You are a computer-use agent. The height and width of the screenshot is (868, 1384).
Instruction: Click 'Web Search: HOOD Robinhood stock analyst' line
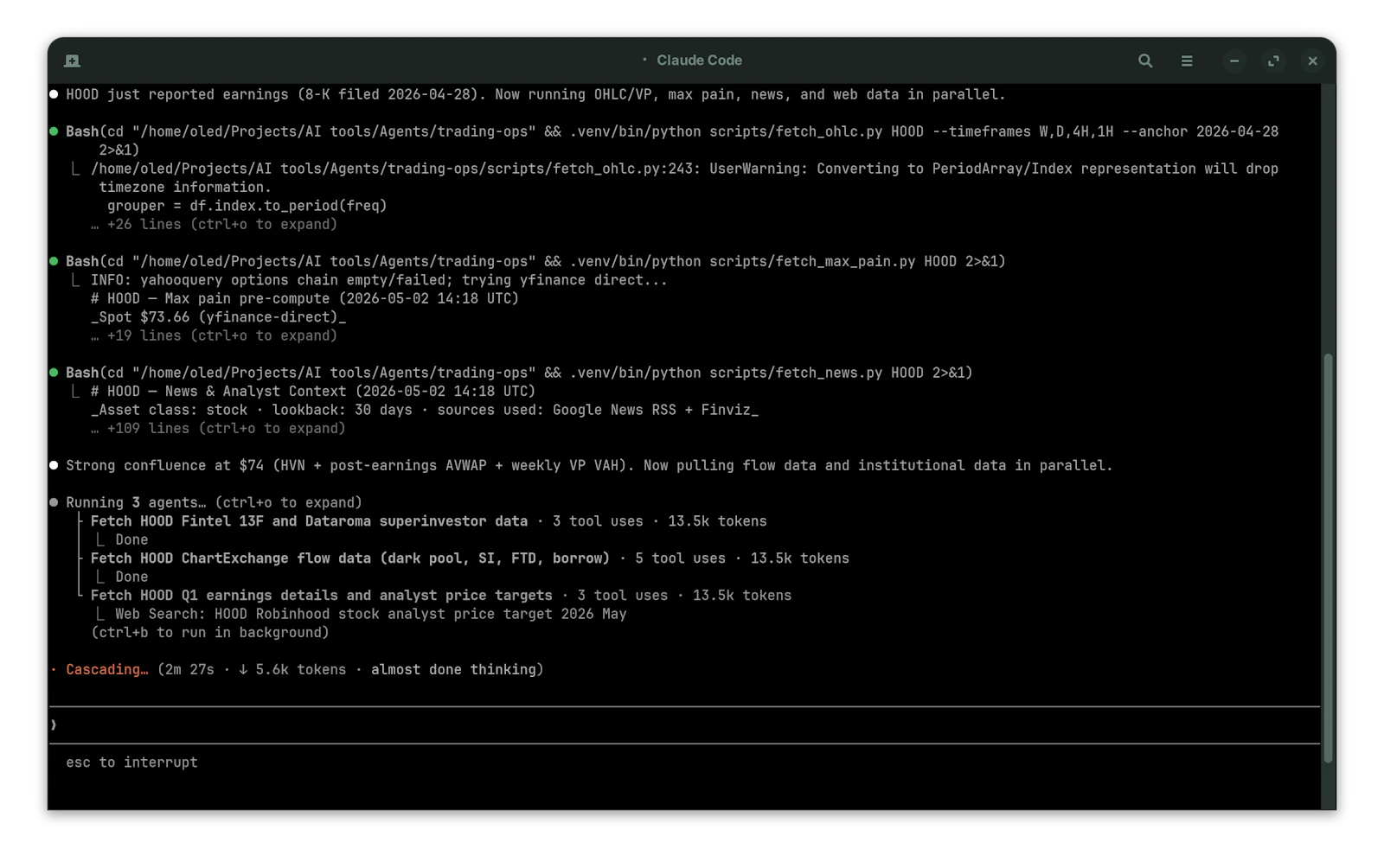pos(370,614)
